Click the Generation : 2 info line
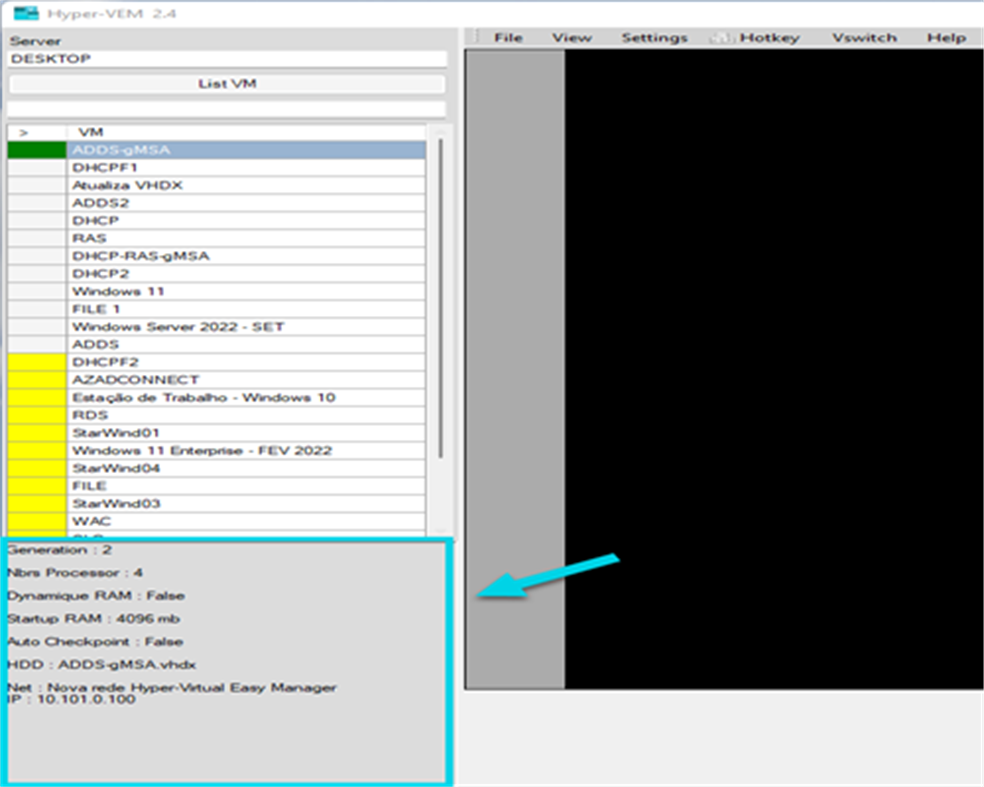The height and width of the screenshot is (787, 984). [x=60, y=550]
